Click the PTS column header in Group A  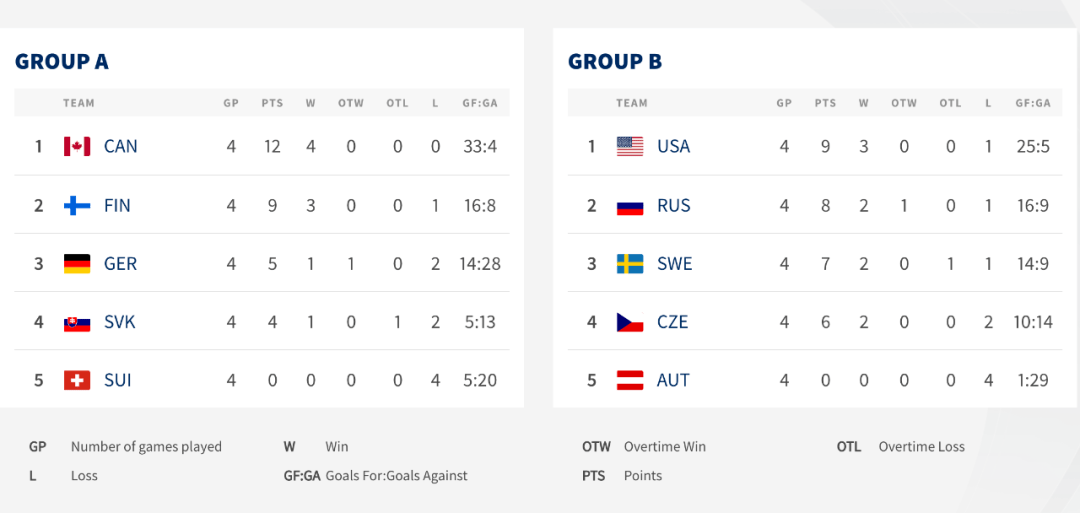(x=272, y=103)
